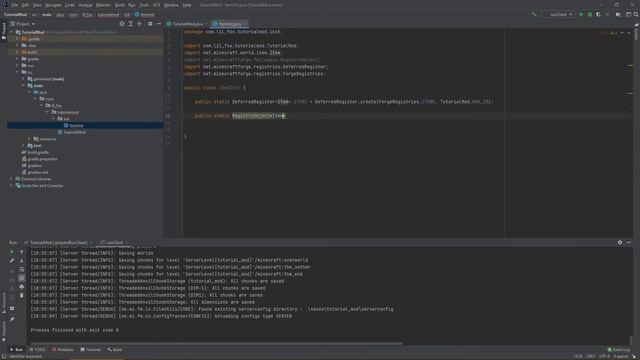This screenshot has height=360, width=640.
Task: Click the Run tool window button at bottom
Action: point(17,350)
